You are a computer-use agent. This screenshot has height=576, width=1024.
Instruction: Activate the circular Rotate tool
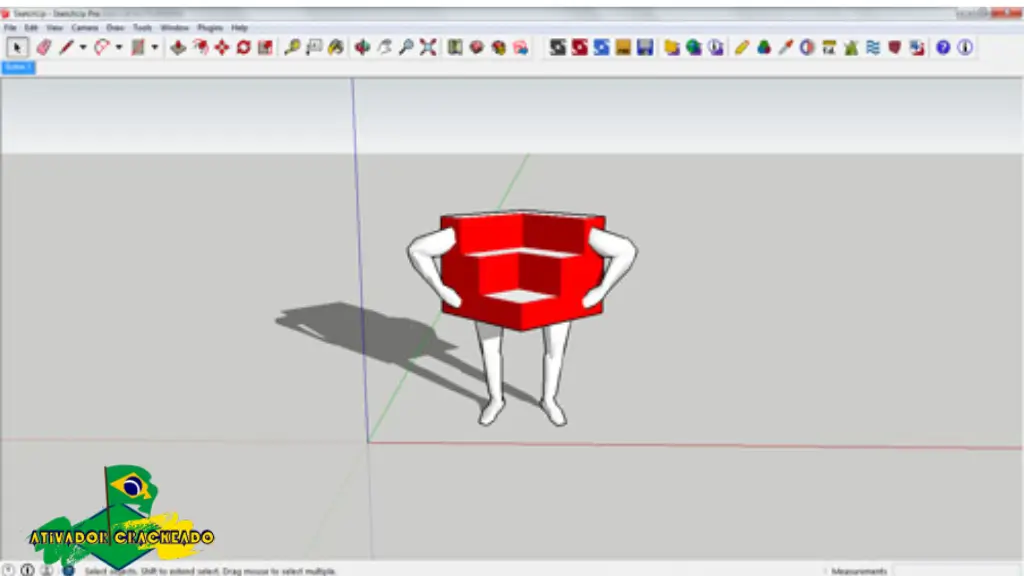pos(244,47)
